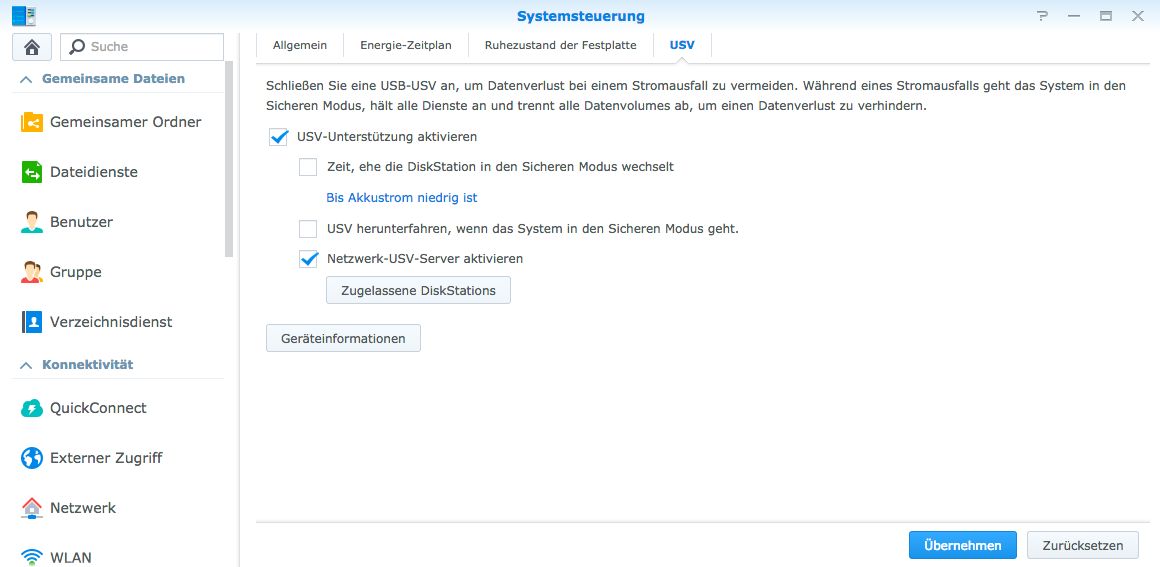The height and width of the screenshot is (567, 1160).
Task: Disable USV-Unterstützung aktivieren checkbox
Action: pos(279,137)
